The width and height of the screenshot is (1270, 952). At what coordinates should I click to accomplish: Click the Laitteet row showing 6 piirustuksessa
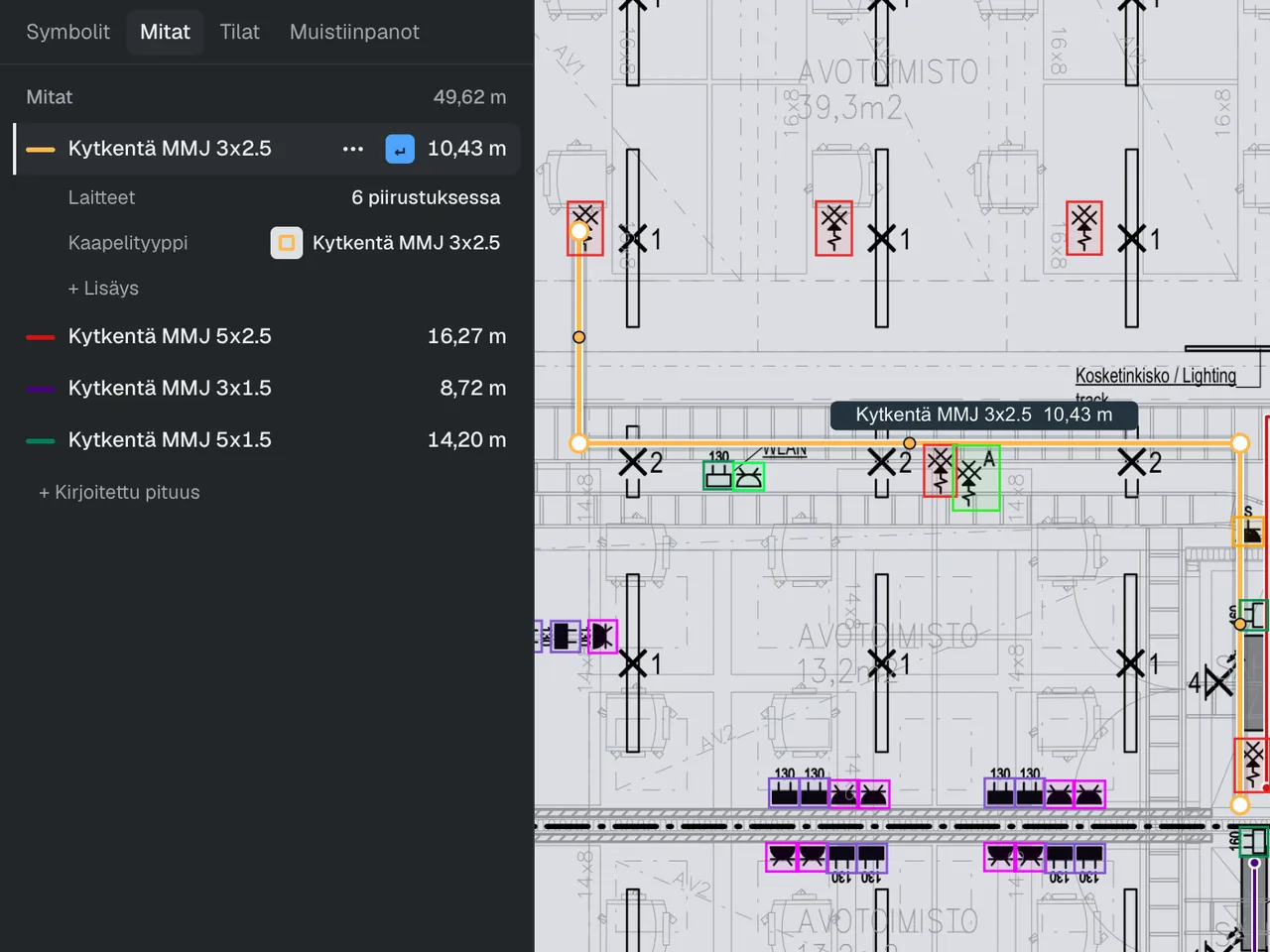284,197
